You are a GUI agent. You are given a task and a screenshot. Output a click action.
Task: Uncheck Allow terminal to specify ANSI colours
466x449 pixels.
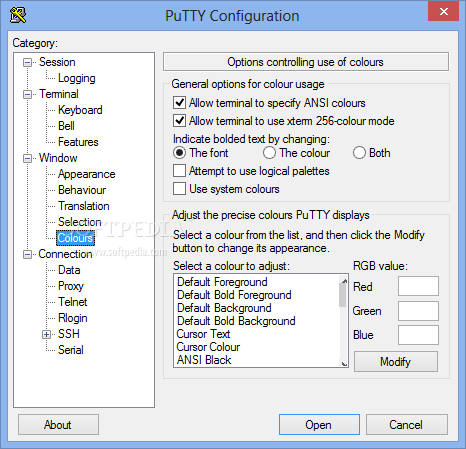point(179,103)
